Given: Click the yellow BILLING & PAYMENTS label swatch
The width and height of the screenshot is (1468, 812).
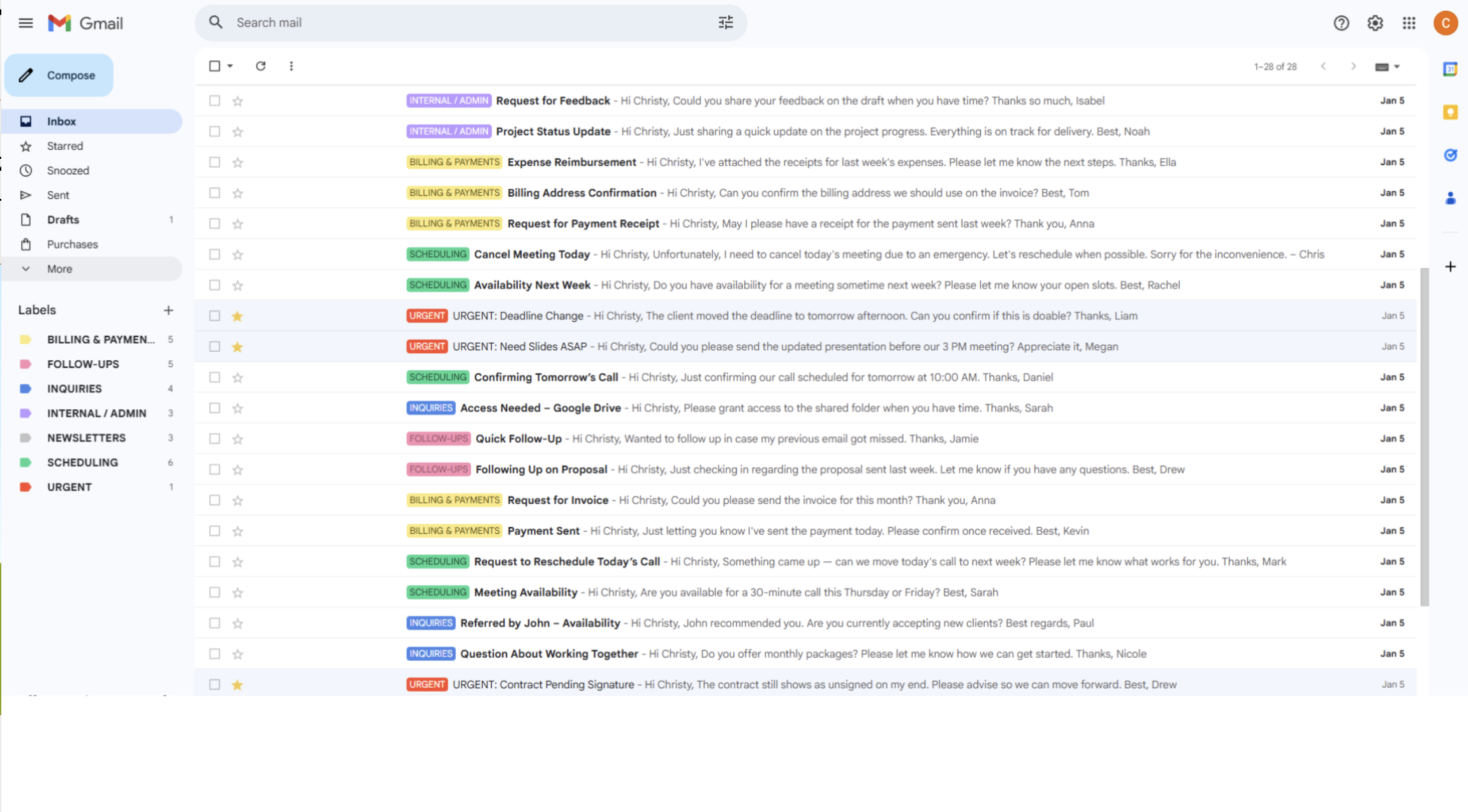Looking at the screenshot, I should (26, 339).
